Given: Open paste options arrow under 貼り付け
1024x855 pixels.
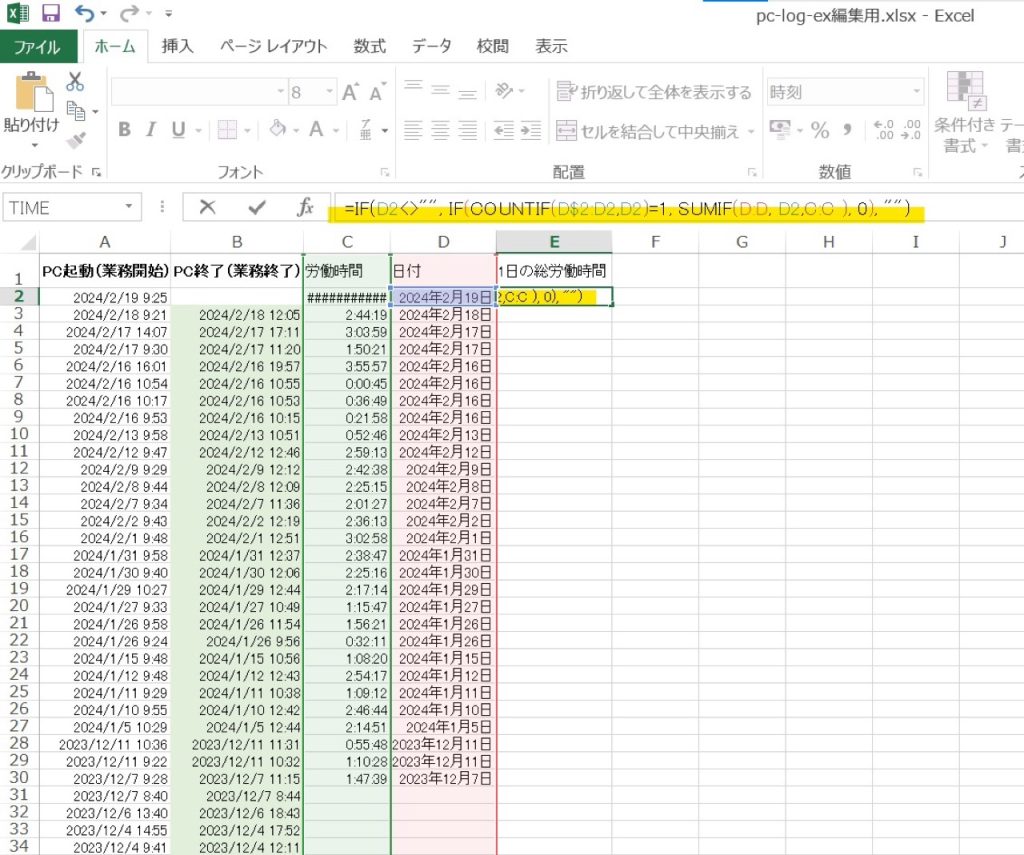Looking at the screenshot, I should 34,145.
